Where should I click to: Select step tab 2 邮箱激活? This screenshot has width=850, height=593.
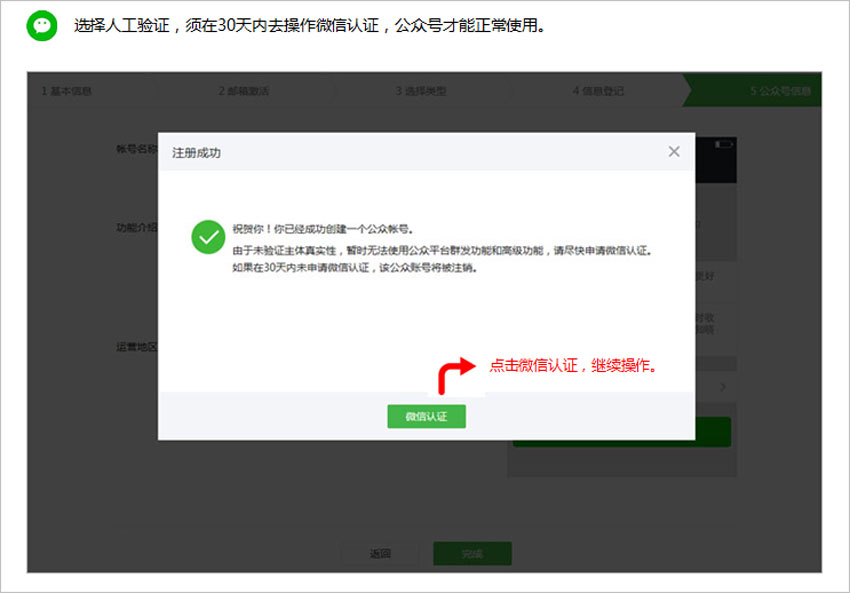pyautogui.click(x=243, y=91)
